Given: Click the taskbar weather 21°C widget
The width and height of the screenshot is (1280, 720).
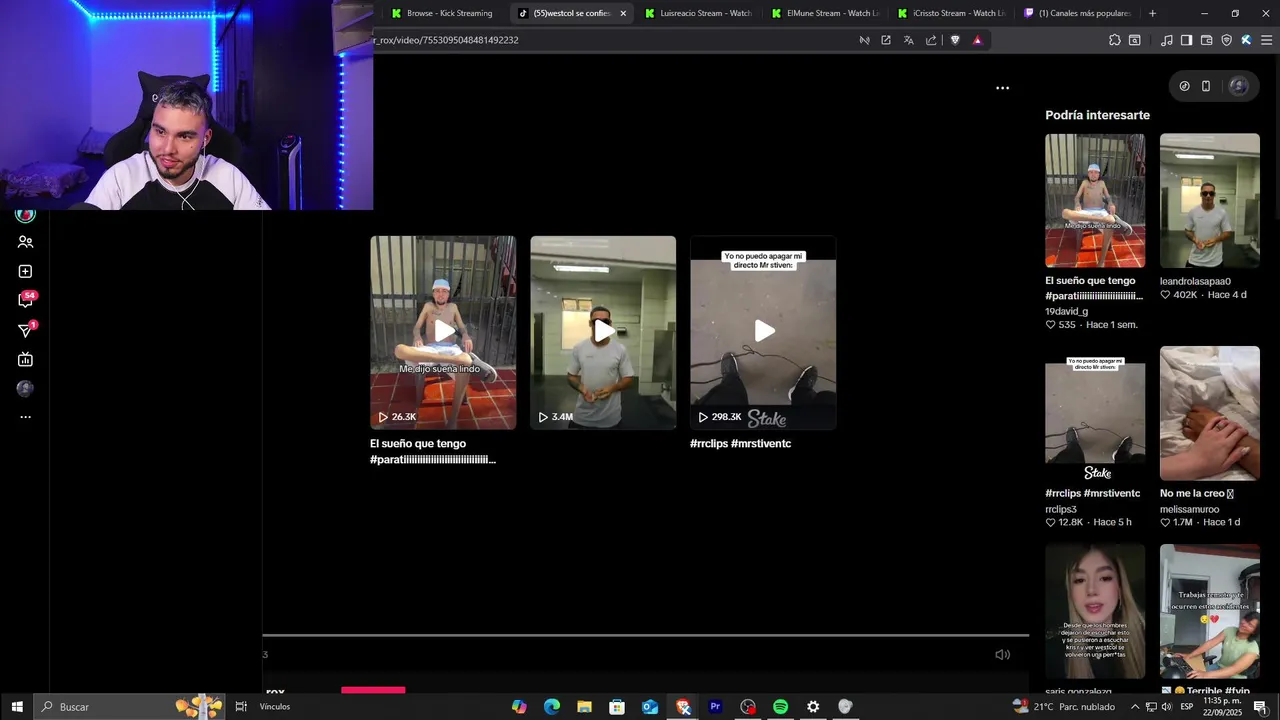Looking at the screenshot, I should [x=1066, y=707].
